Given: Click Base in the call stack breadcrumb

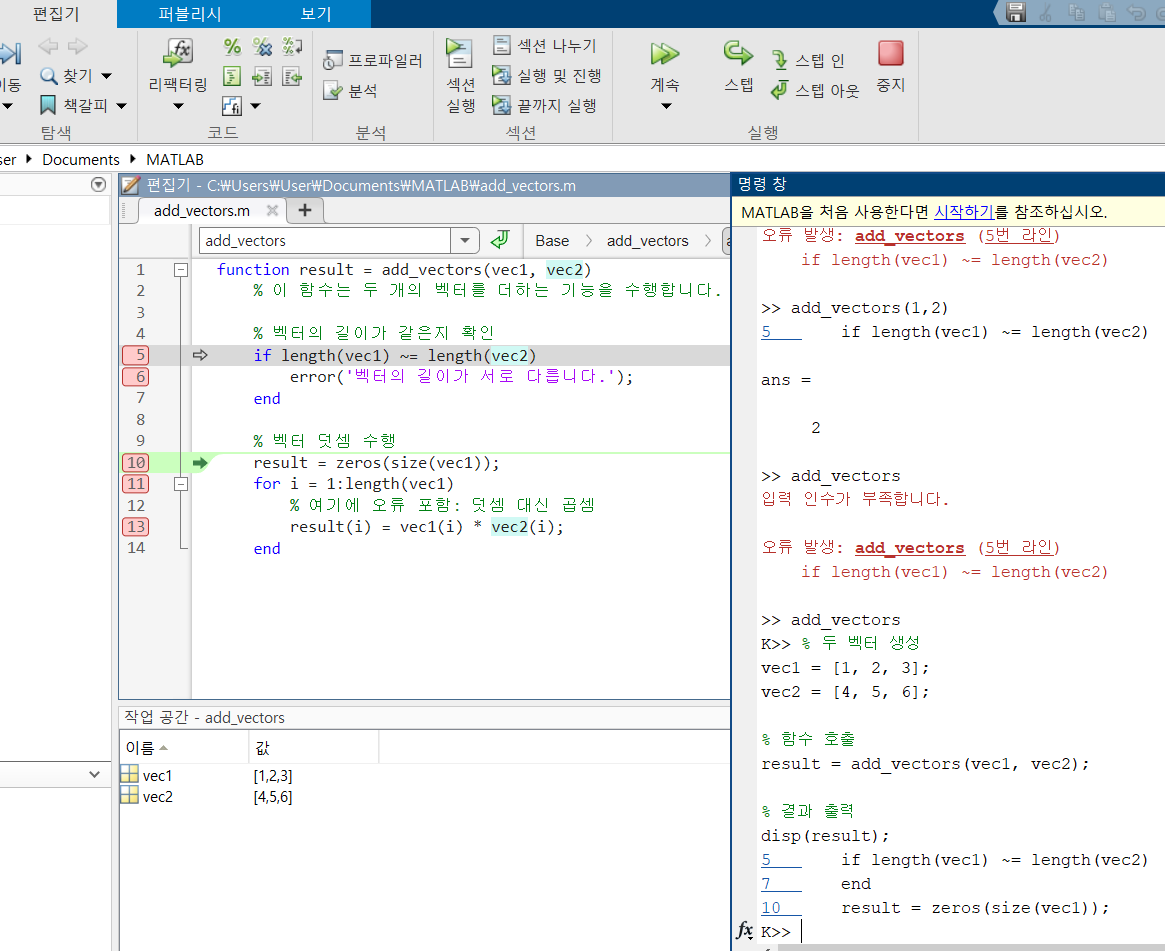Looking at the screenshot, I should click(552, 241).
